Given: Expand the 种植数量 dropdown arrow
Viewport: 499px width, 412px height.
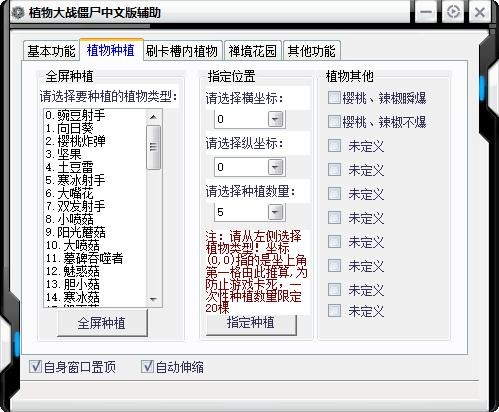Looking at the screenshot, I should 276,212.
